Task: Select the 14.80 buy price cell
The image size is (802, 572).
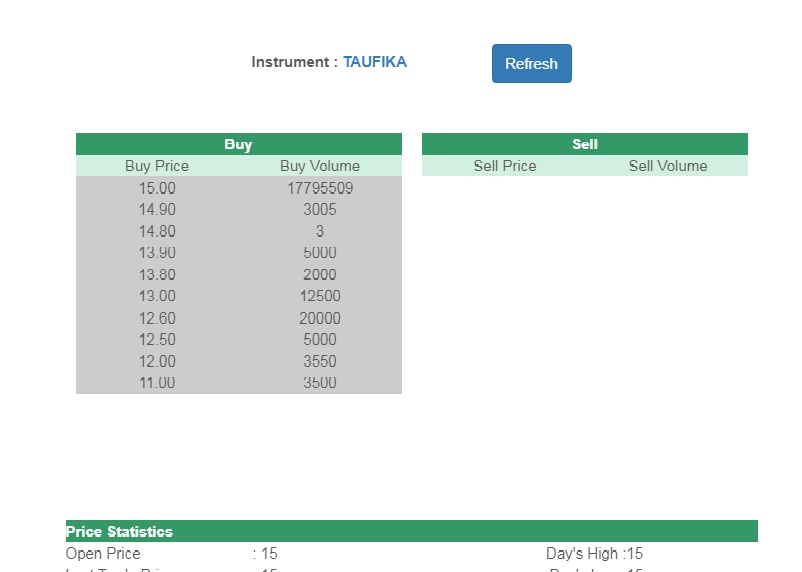Action: point(157,231)
